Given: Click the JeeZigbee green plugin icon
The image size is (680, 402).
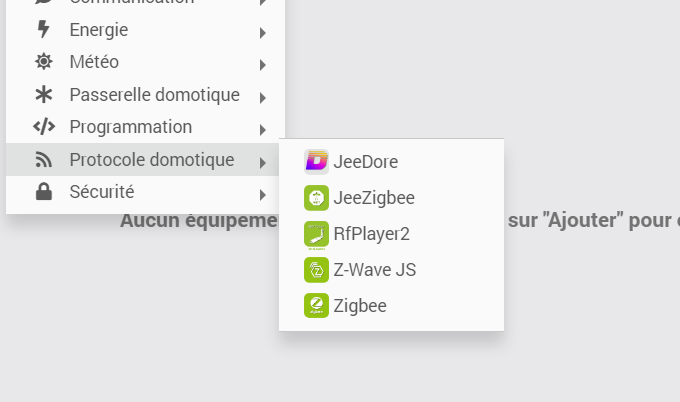Looking at the screenshot, I should [x=316, y=198].
